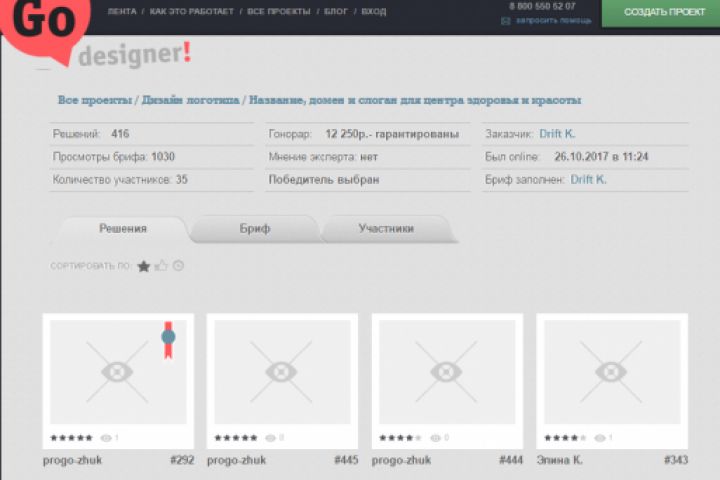Viewport: 720px width, 480px height.
Task: Click views eye icon under solution #343
Action: pos(600,438)
